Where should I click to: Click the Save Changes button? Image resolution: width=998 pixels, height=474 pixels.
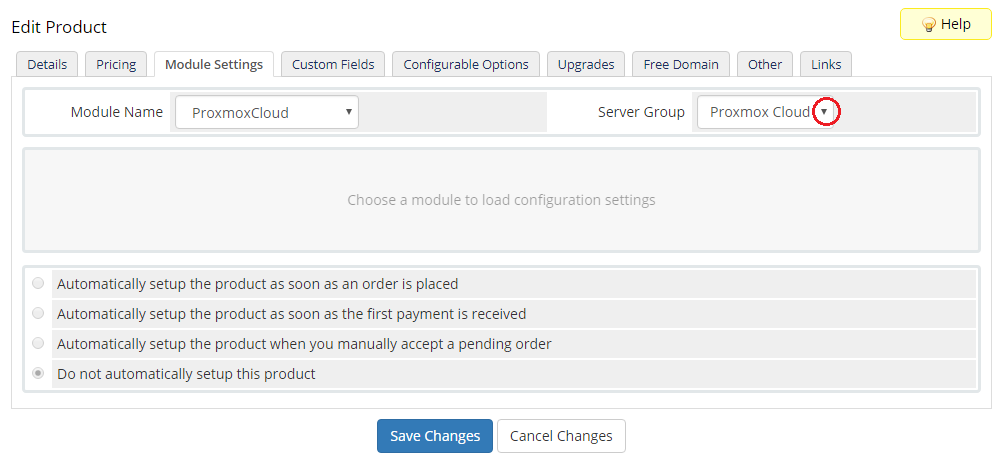click(434, 436)
